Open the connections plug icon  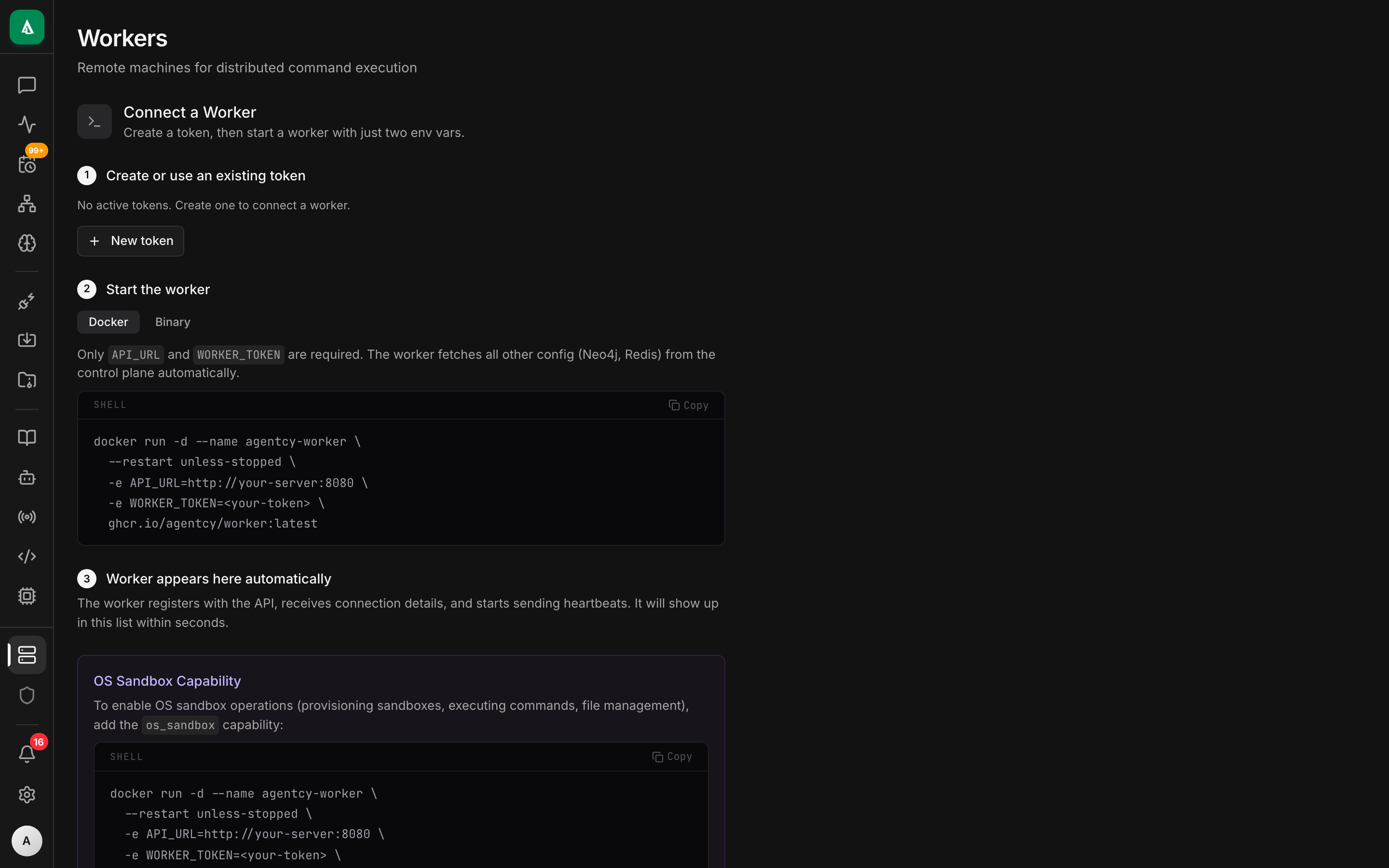coord(27,301)
